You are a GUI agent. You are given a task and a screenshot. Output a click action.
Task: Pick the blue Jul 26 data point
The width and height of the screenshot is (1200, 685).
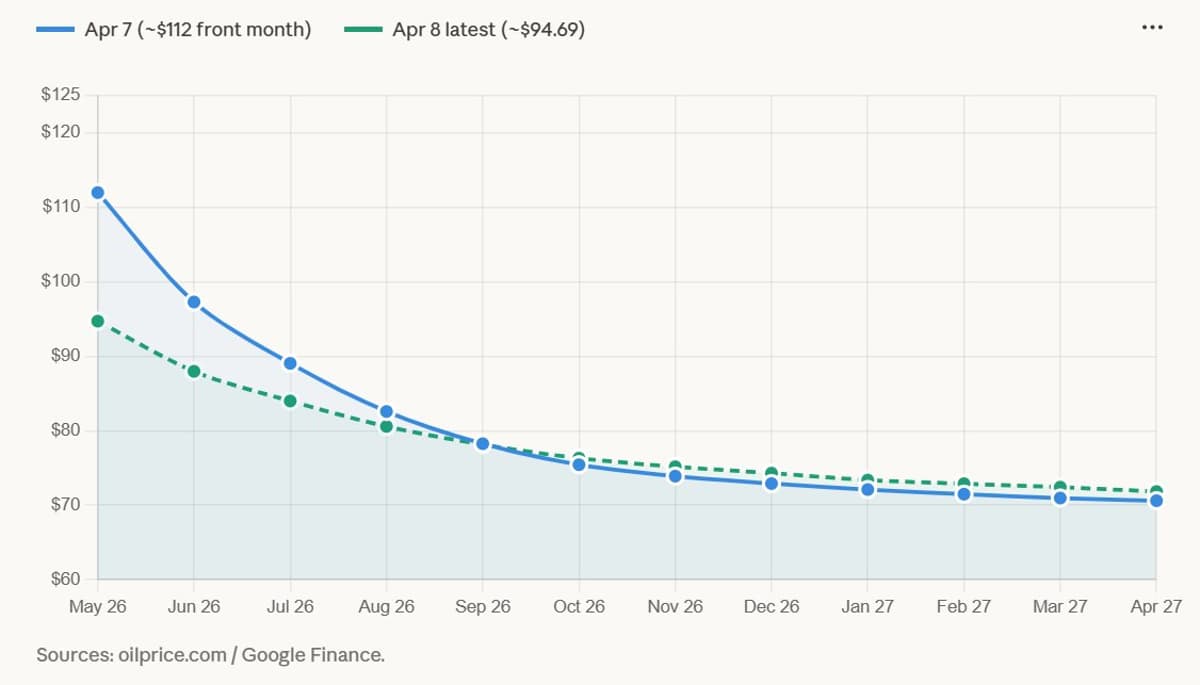coord(290,363)
